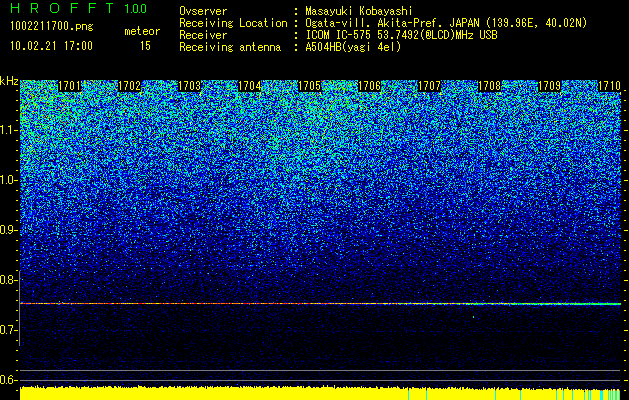629x400 pixels.
Task: Click the 1.0 frequency axis label
Action: (x=8, y=180)
